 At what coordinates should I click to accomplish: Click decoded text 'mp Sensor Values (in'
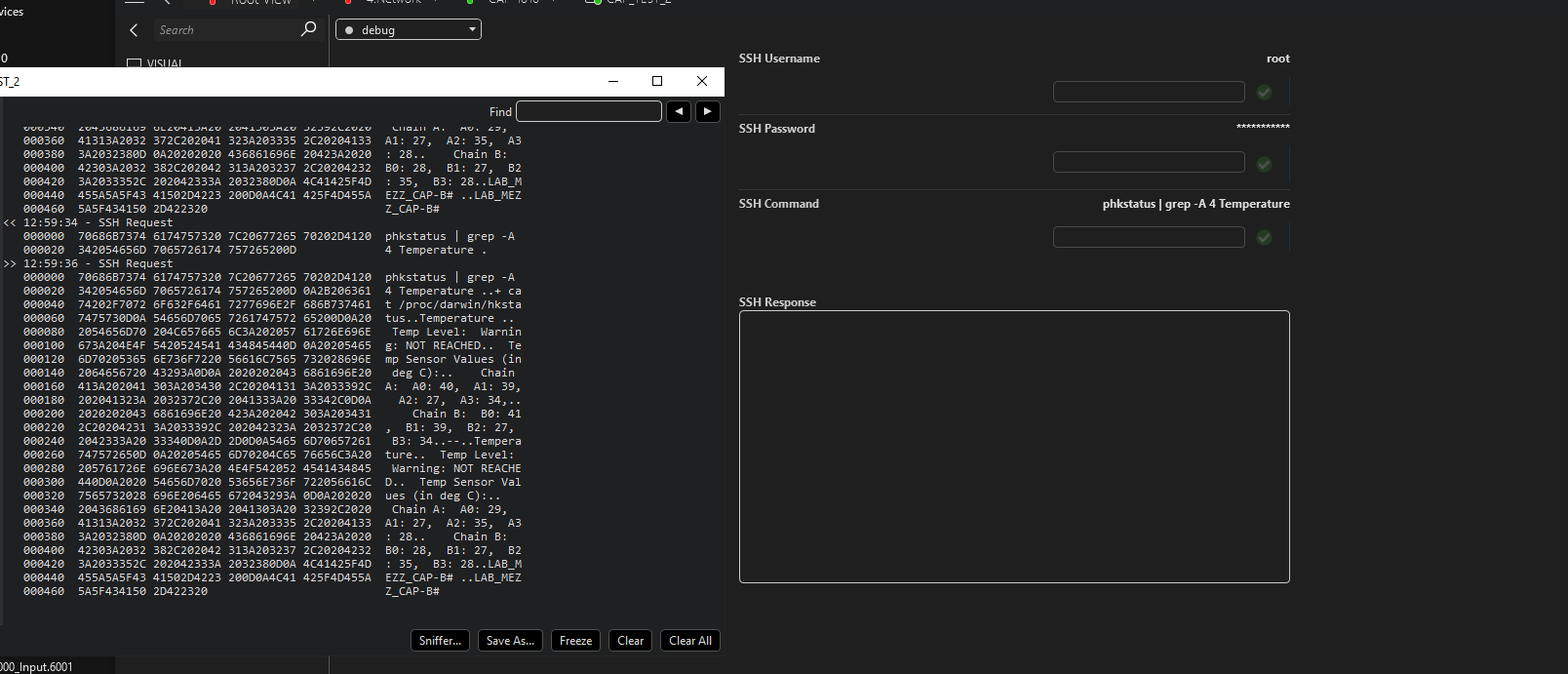click(453, 359)
